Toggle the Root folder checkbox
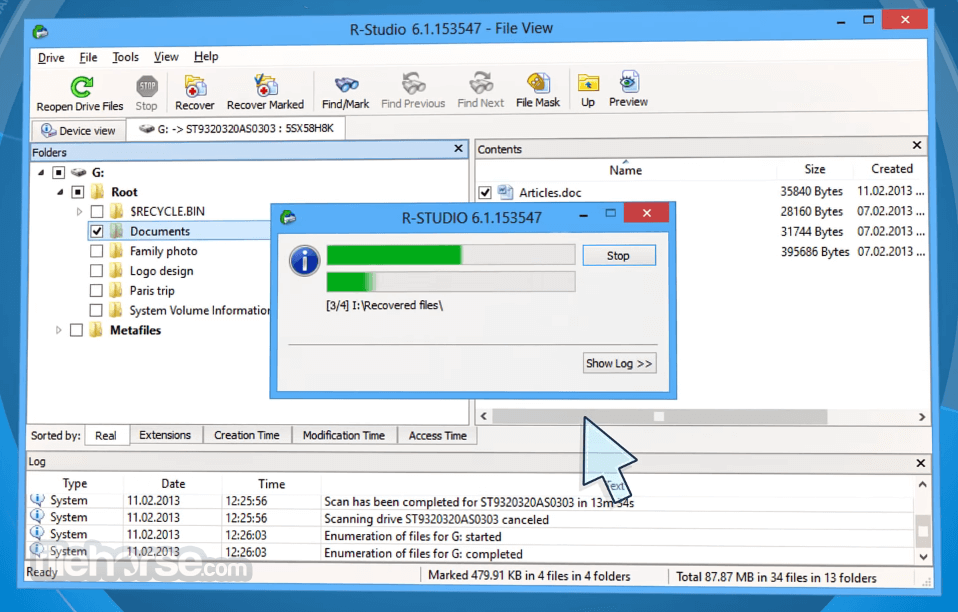The height and width of the screenshot is (612, 958). [78, 192]
